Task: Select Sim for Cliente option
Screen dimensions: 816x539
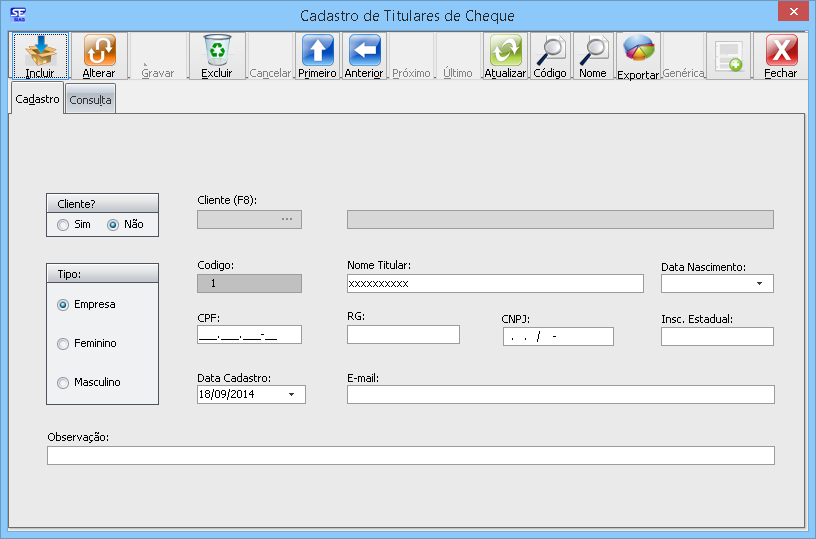Action: pyautogui.click(x=64, y=225)
